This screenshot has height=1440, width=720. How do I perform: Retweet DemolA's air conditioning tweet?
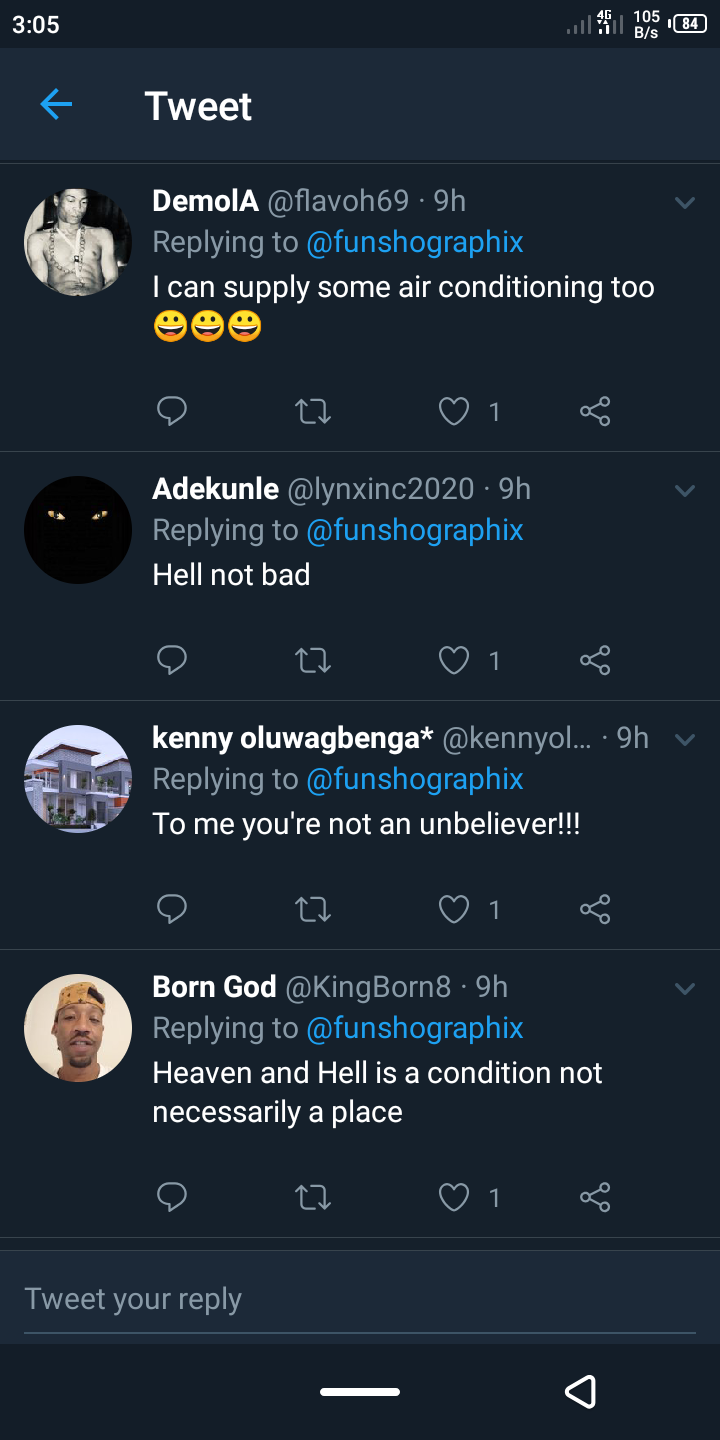(314, 411)
